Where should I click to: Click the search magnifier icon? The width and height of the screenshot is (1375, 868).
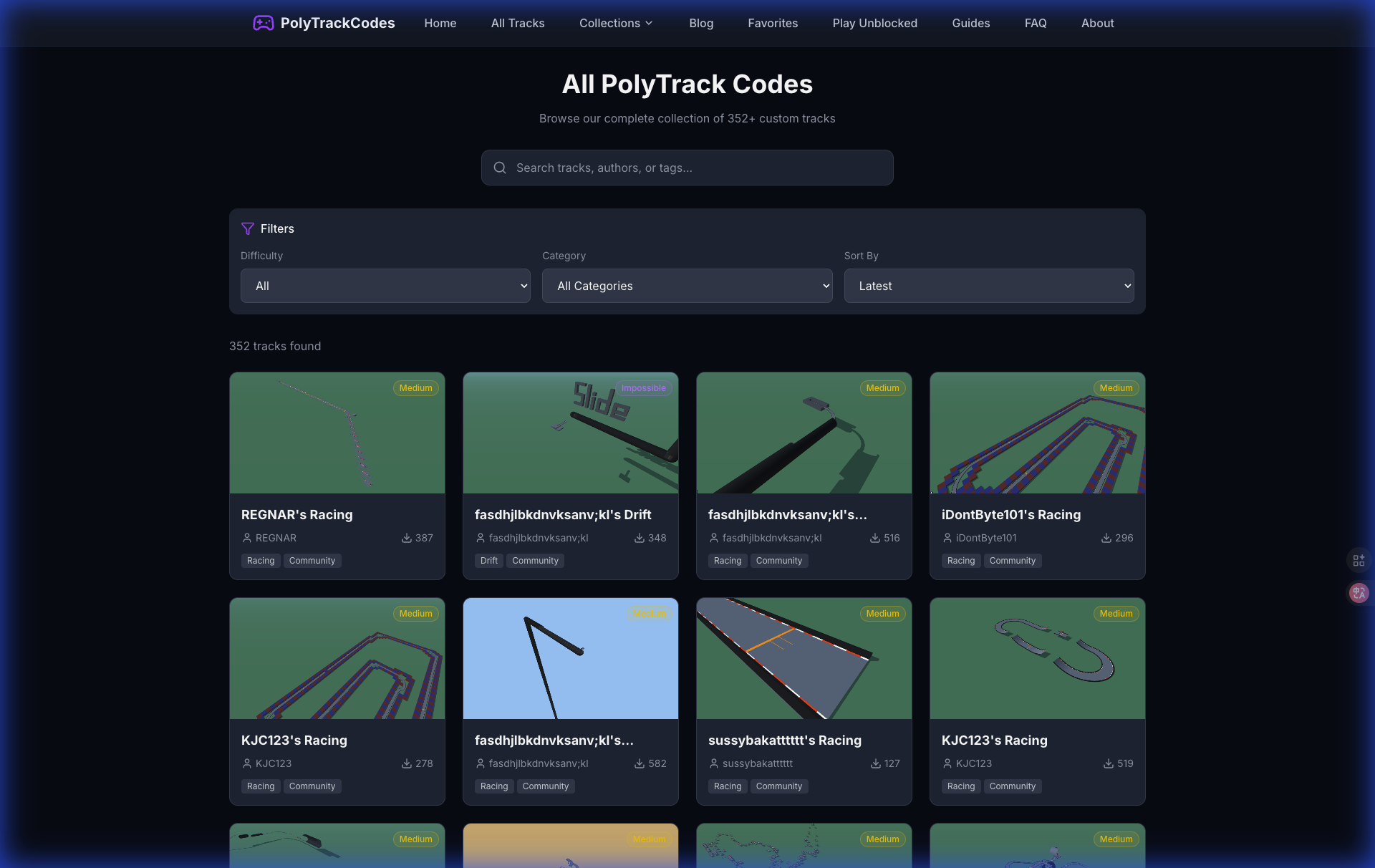pyautogui.click(x=500, y=168)
